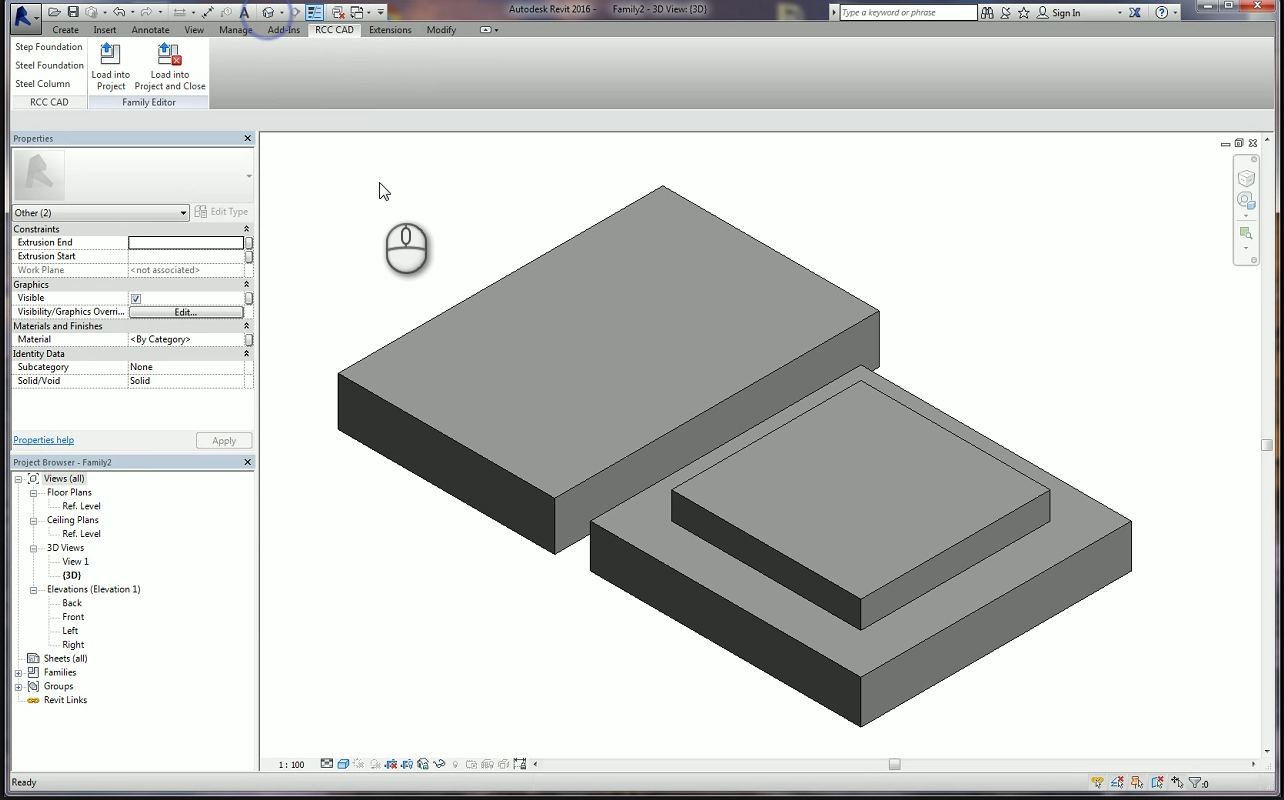1284x800 pixels.
Task: Undo the last action
Action: click(x=119, y=12)
